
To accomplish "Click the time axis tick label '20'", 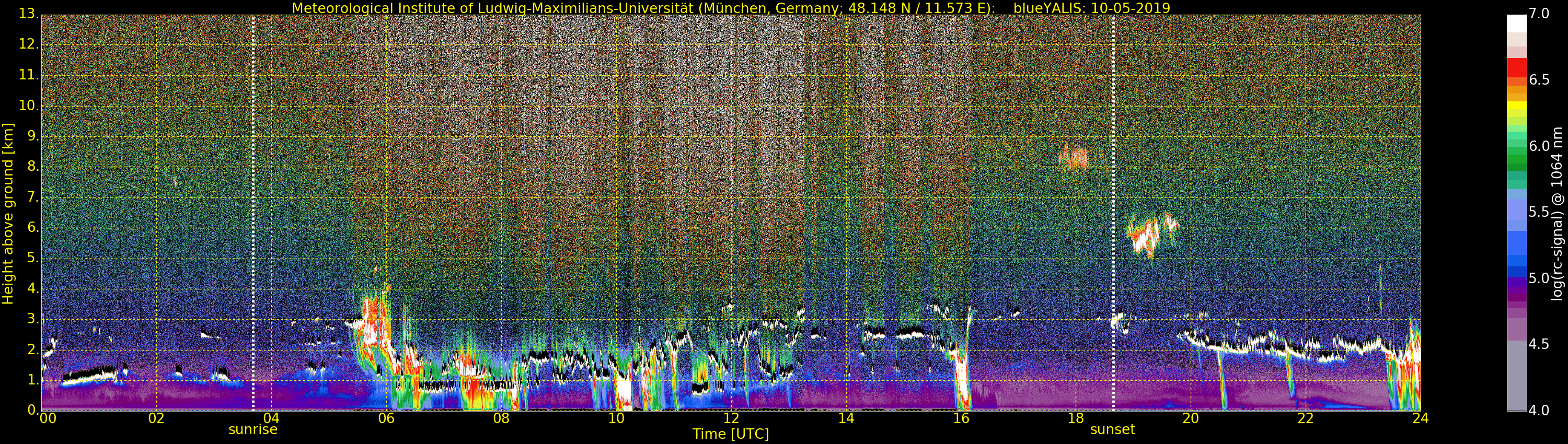I will tap(1191, 418).
